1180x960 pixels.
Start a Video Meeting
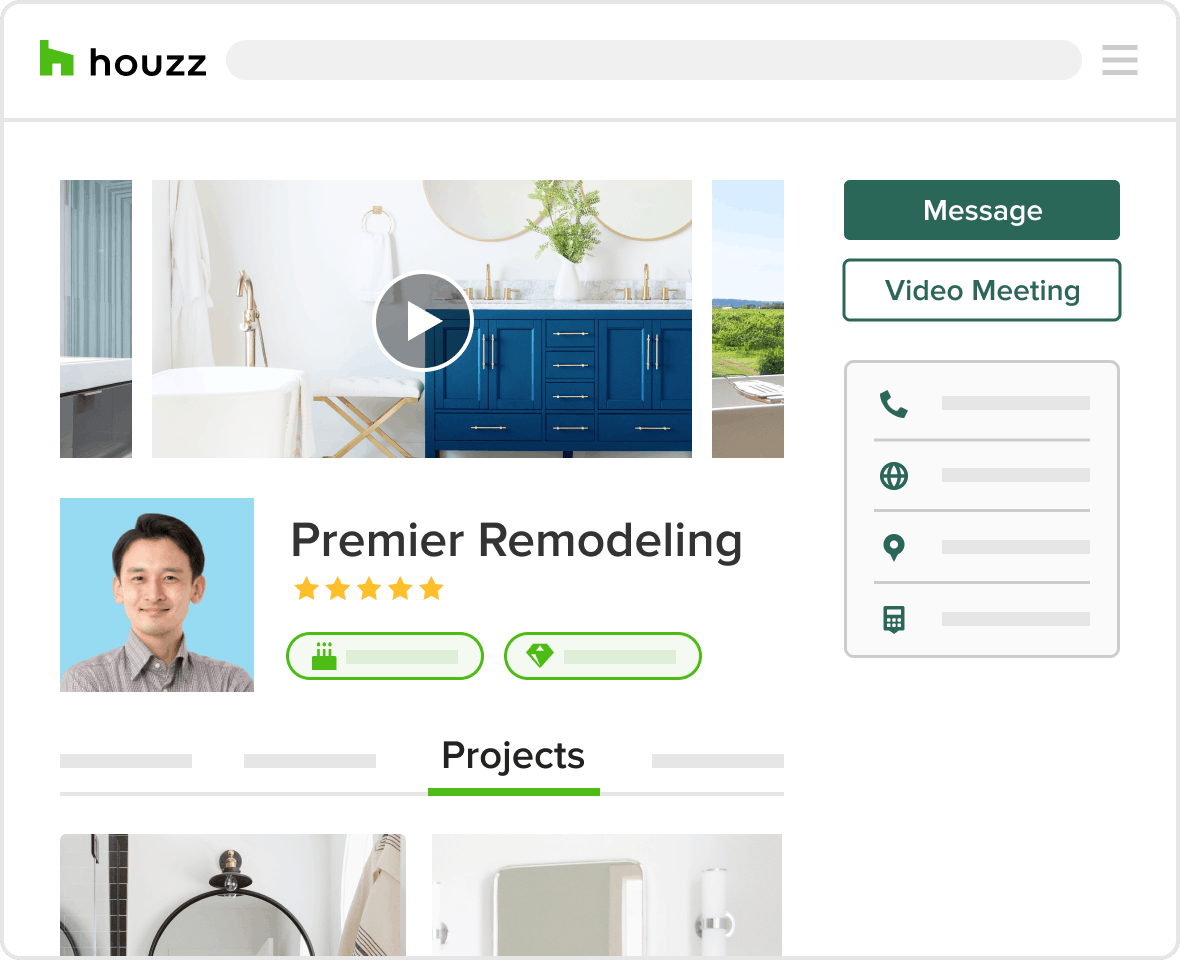pos(981,290)
